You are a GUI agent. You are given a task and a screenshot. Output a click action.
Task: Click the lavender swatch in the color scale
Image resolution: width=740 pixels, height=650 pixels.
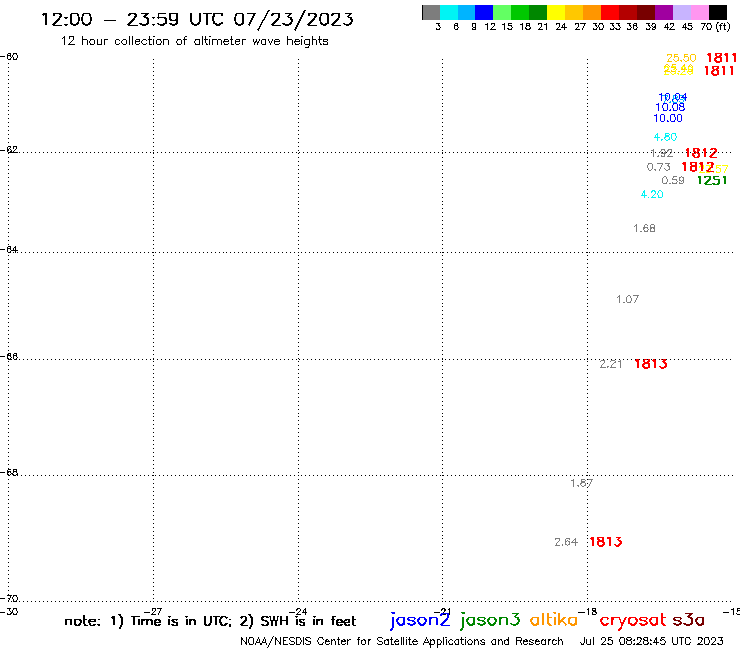tap(682, 12)
